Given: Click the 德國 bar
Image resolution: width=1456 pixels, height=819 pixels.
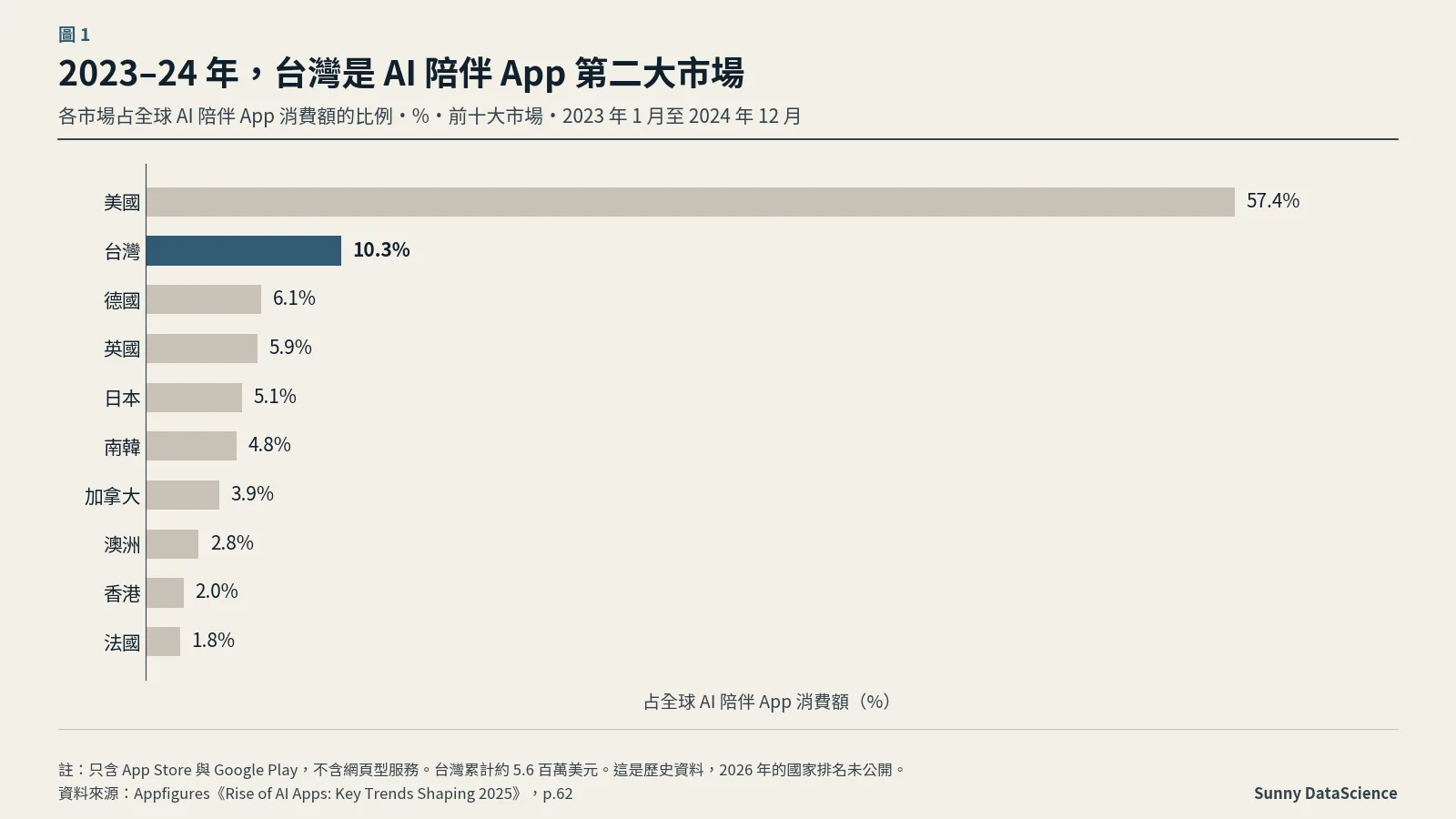Looking at the screenshot, I should tap(204, 299).
